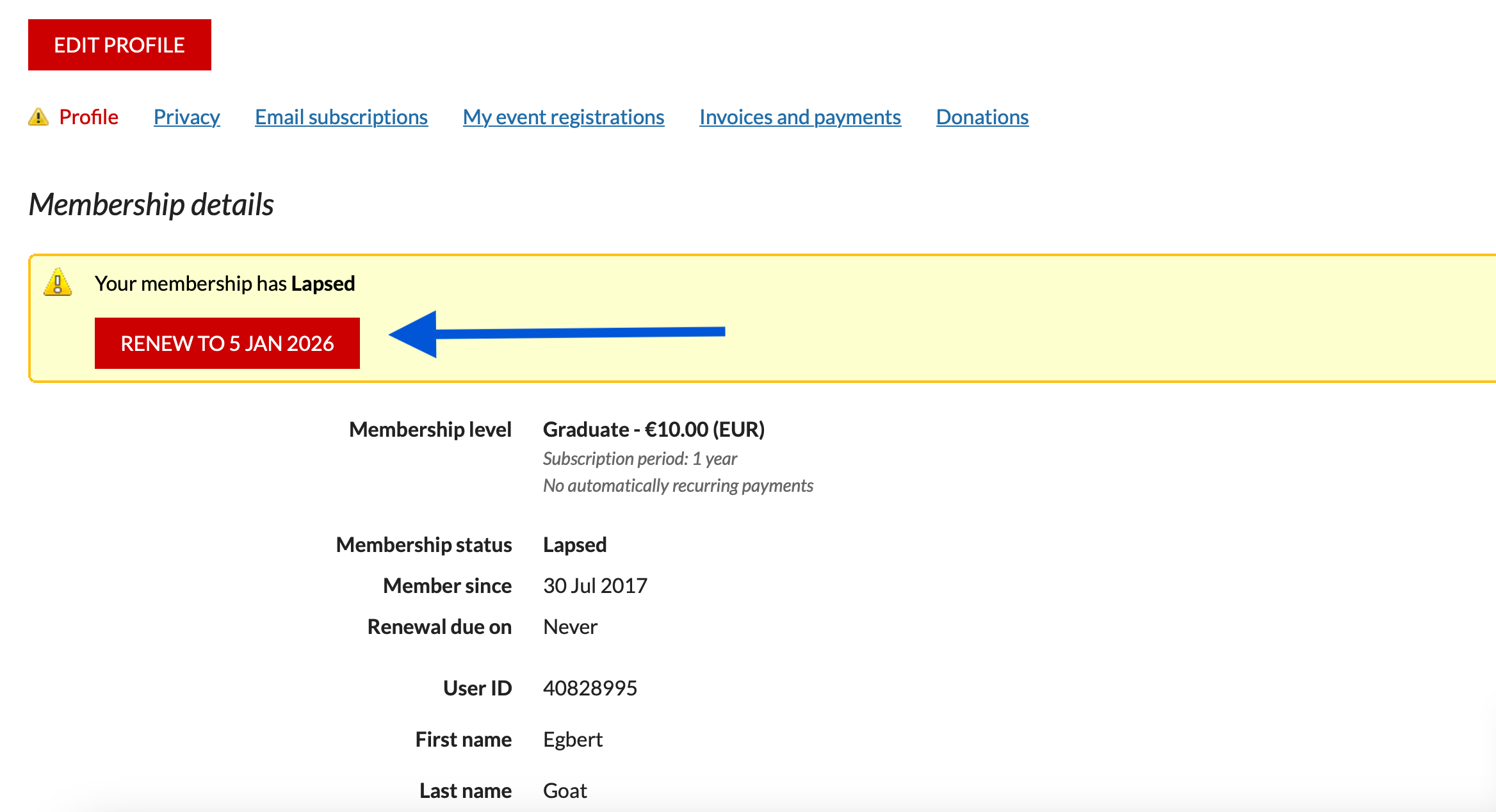Click the last name value Goat
This screenshot has width=1496, height=812.
click(565, 791)
